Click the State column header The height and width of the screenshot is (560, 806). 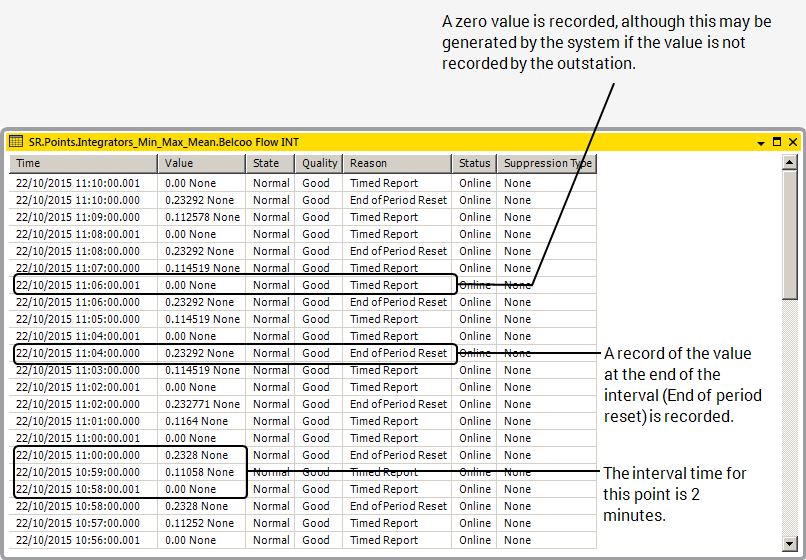(270, 163)
